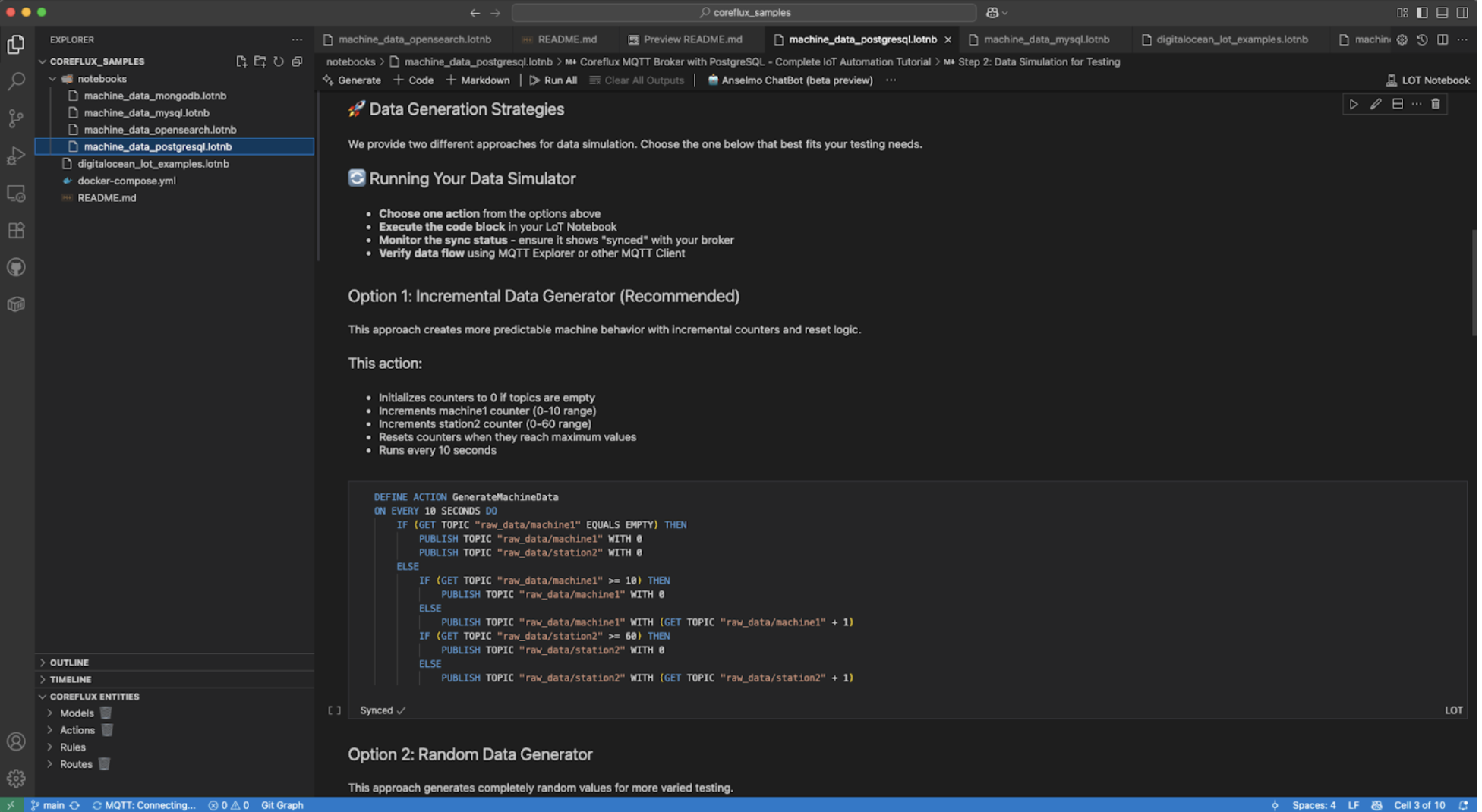
Task: Open docker-compose.yml in explorer
Action: [x=127, y=181]
